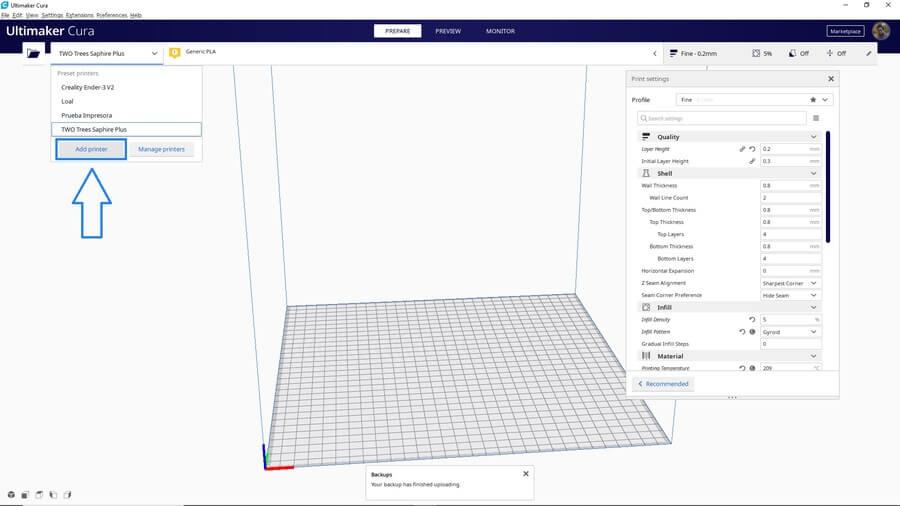The image size is (900, 506).
Task: Collapse the Quality settings section
Action: point(813,137)
